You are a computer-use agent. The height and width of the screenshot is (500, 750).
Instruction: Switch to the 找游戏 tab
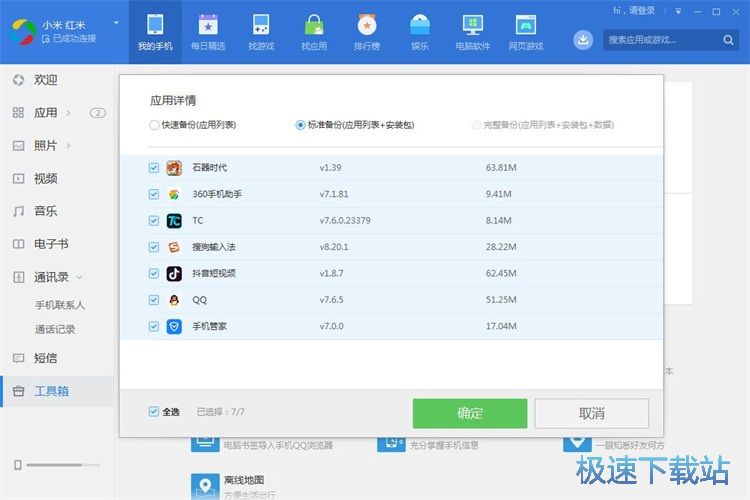[x=261, y=32]
